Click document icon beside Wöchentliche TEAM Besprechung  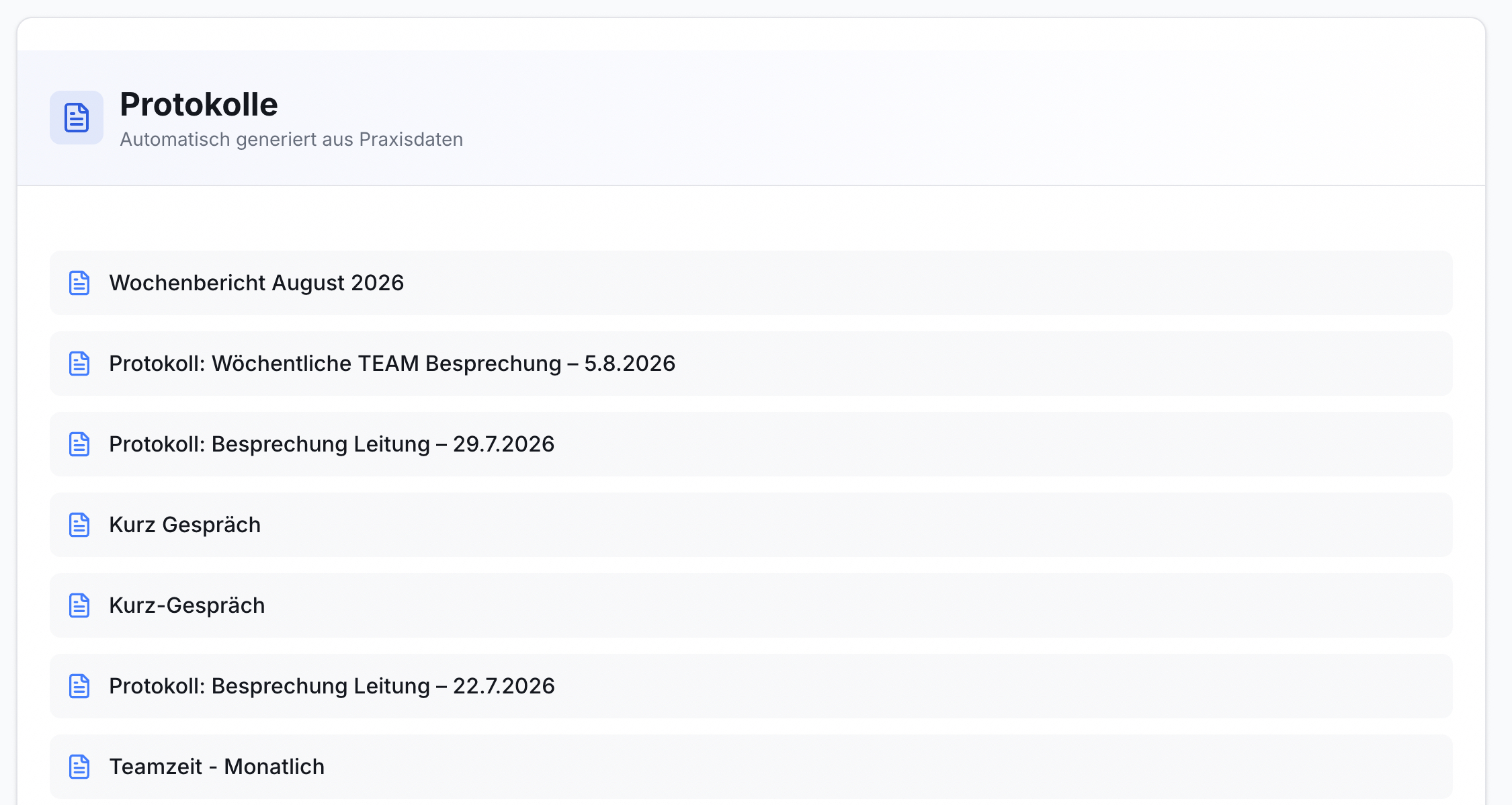pyautogui.click(x=79, y=364)
